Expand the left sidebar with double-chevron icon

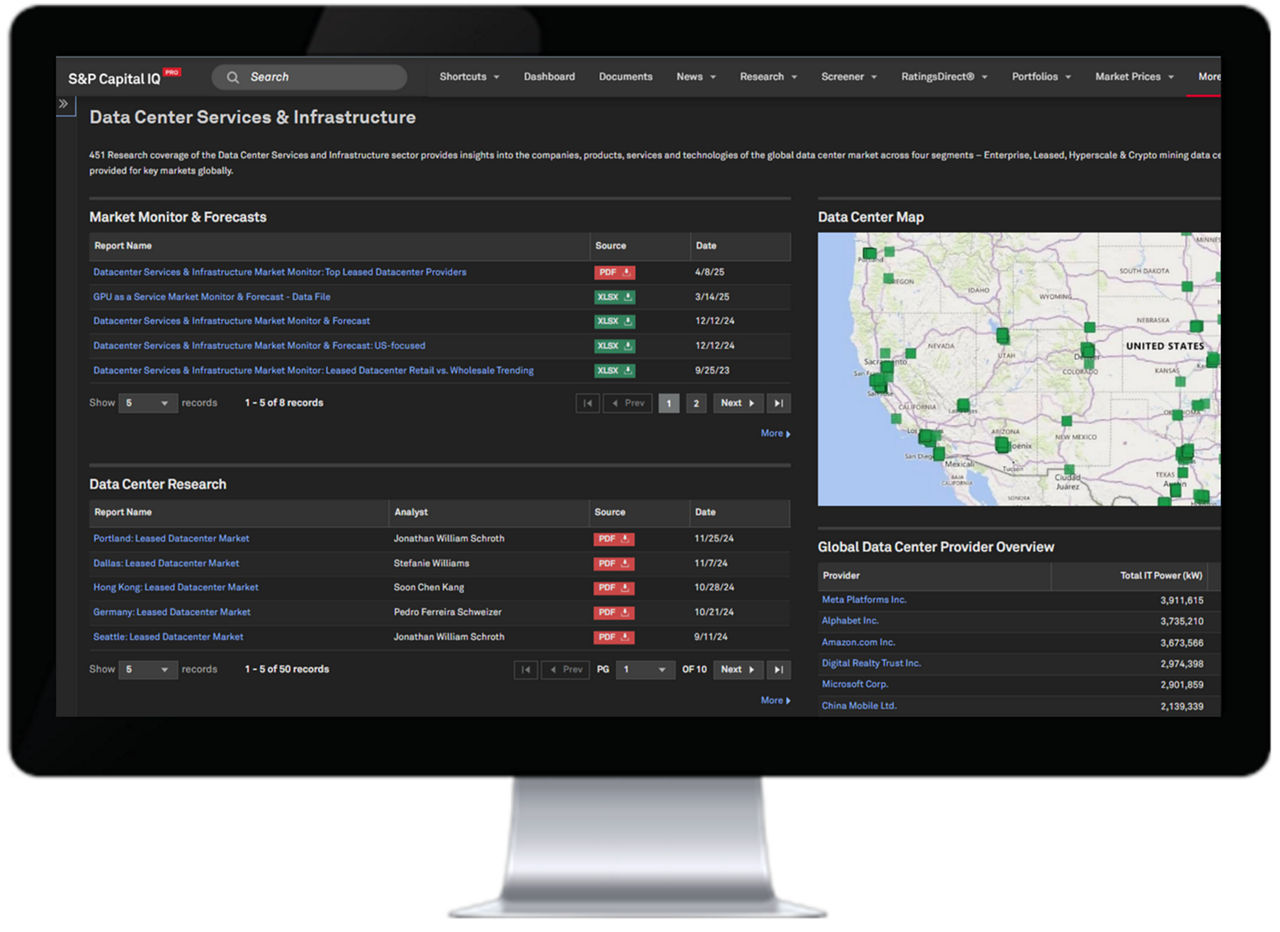coord(64,104)
